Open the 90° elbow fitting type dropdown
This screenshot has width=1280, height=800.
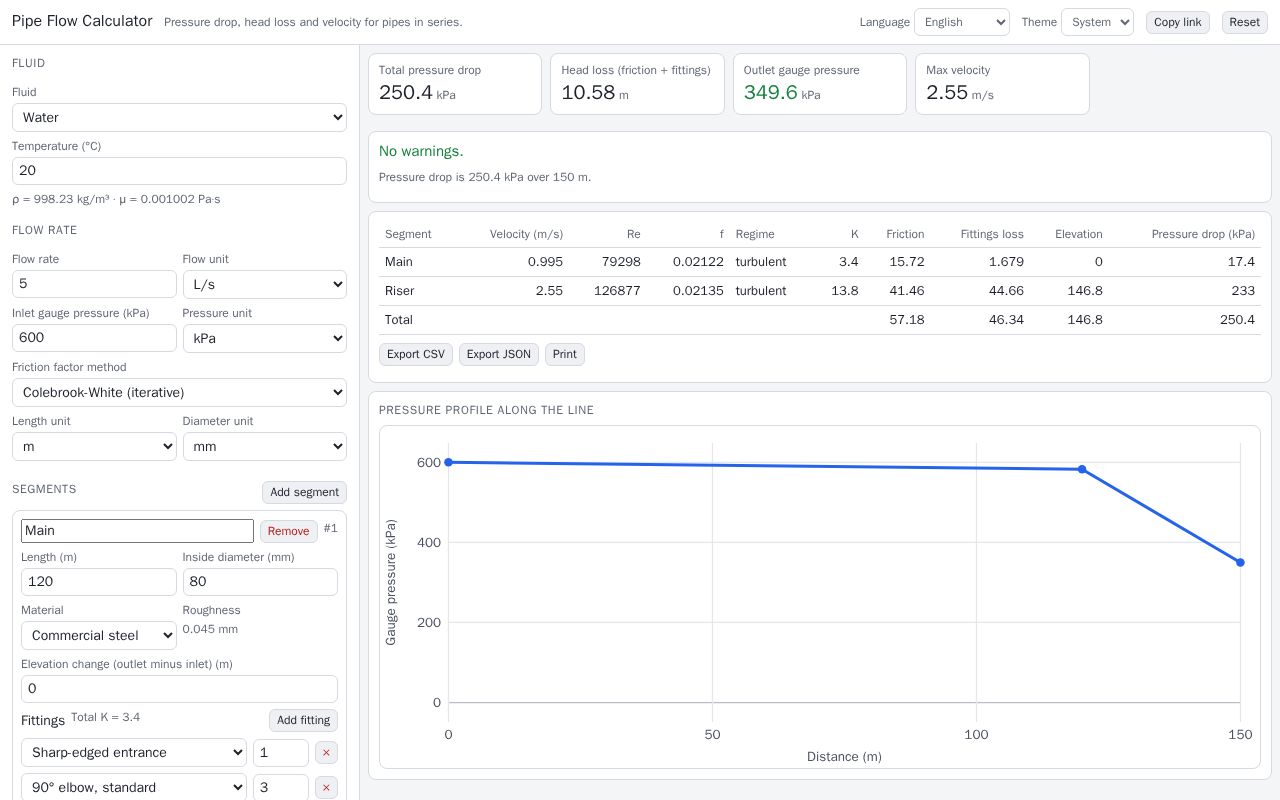[x=134, y=788]
